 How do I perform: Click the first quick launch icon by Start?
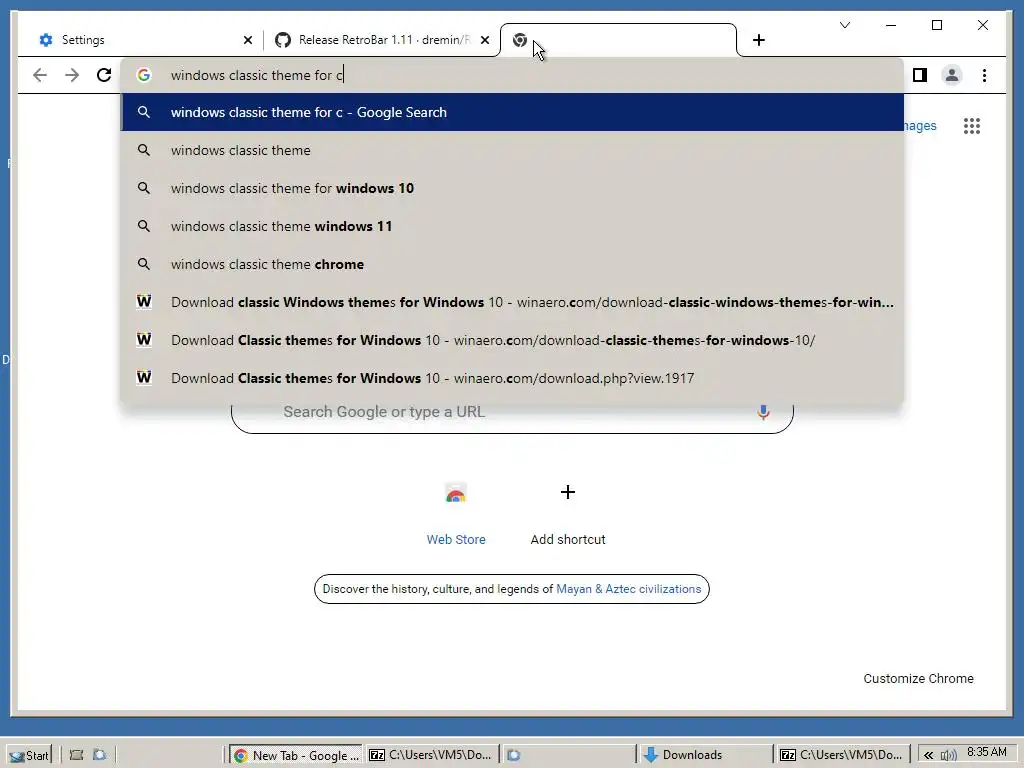tap(76, 755)
